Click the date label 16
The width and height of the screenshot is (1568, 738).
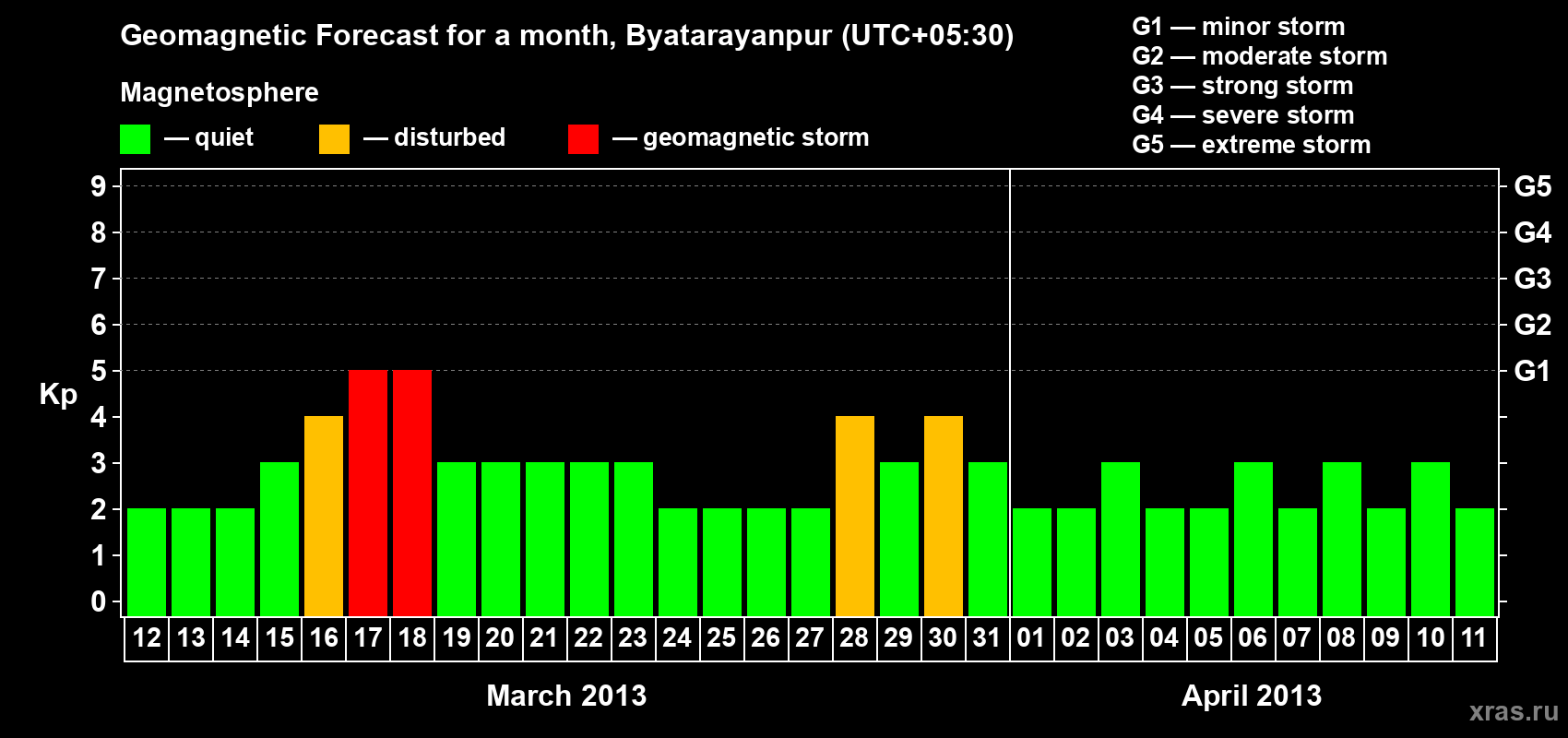(324, 638)
